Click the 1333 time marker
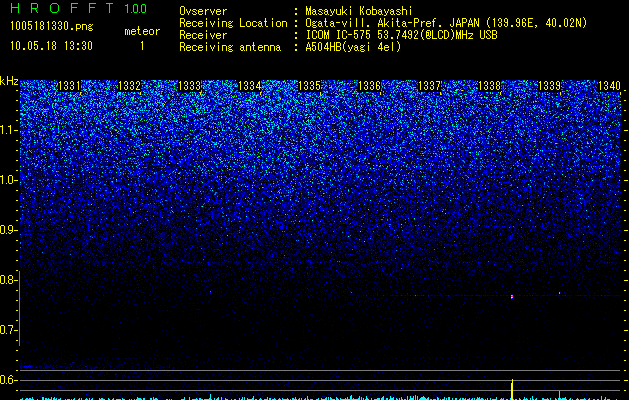 [189, 86]
